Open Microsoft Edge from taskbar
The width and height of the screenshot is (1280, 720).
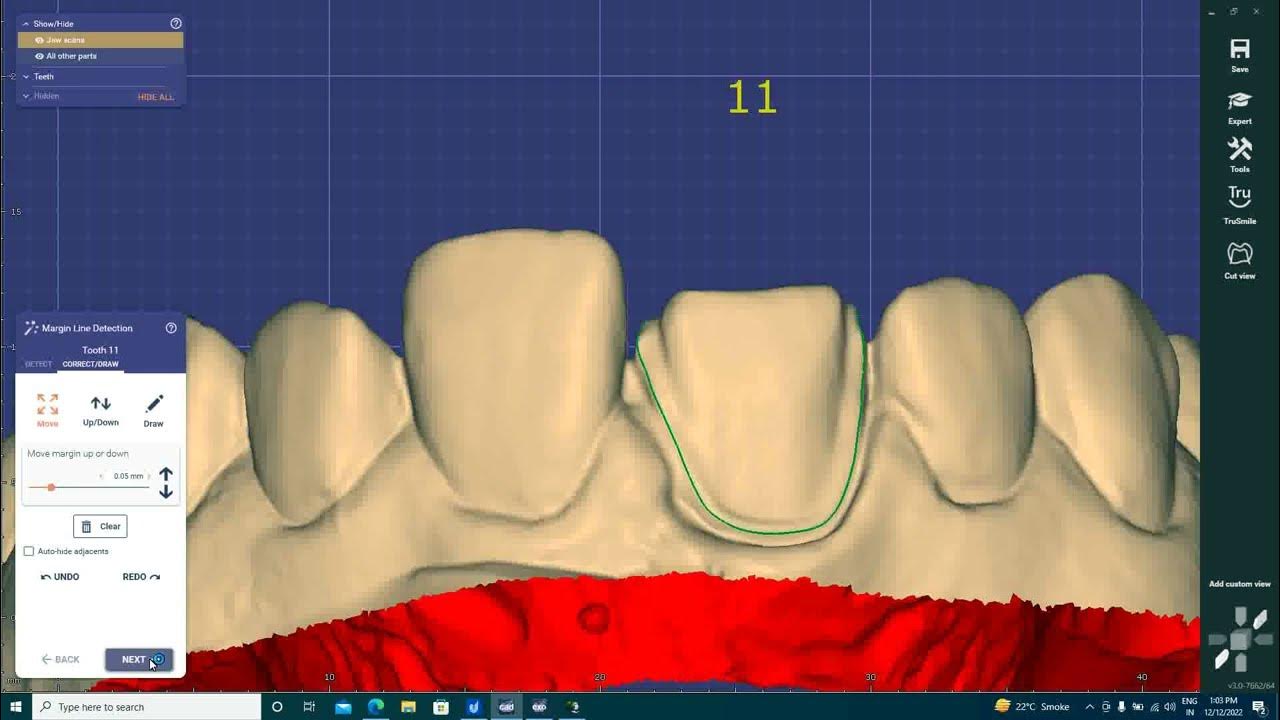375,707
